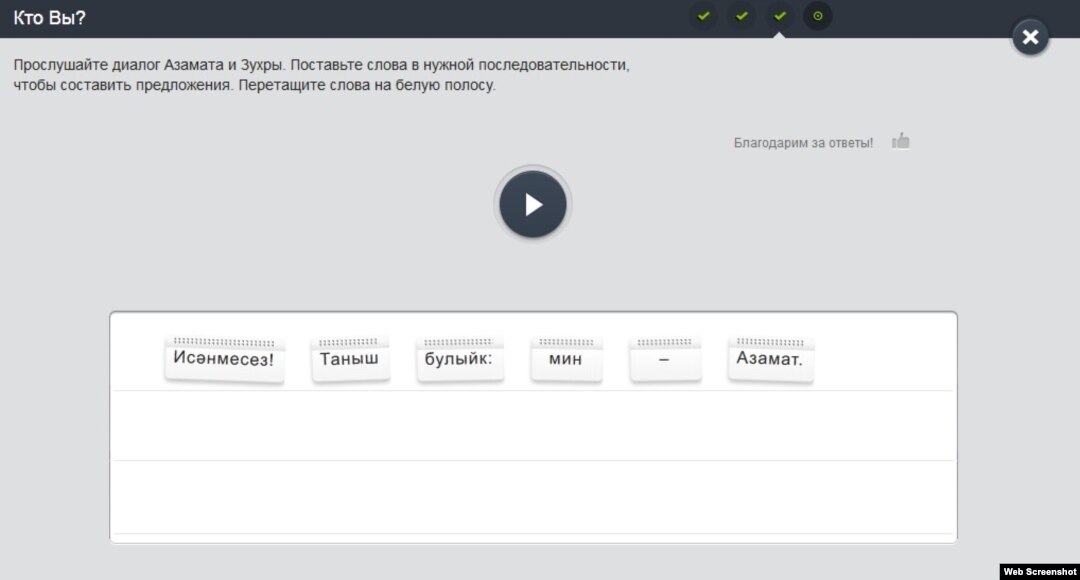Viewport: 1080px width, 580px height.
Task: Go to the second completed step checkmark
Action: (x=742, y=16)
